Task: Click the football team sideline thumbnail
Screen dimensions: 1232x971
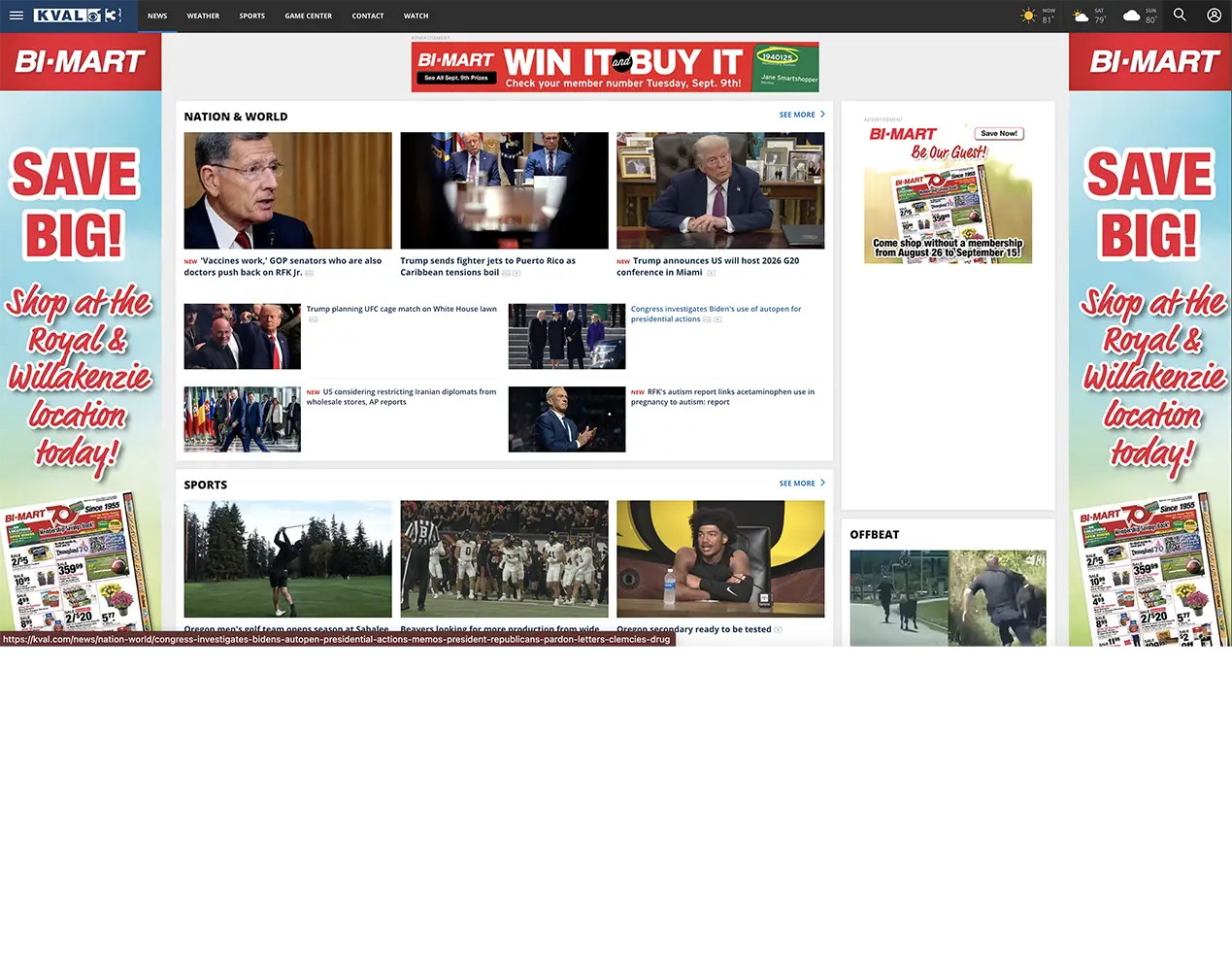Action: coord(505,559)
